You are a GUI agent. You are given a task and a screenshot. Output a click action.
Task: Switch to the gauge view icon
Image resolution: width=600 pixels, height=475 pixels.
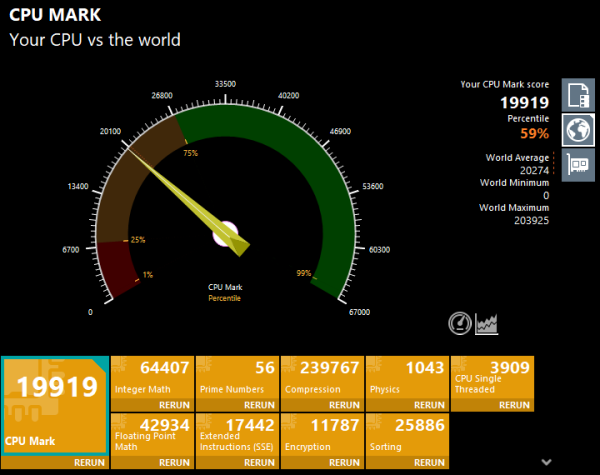pos(460,323)
